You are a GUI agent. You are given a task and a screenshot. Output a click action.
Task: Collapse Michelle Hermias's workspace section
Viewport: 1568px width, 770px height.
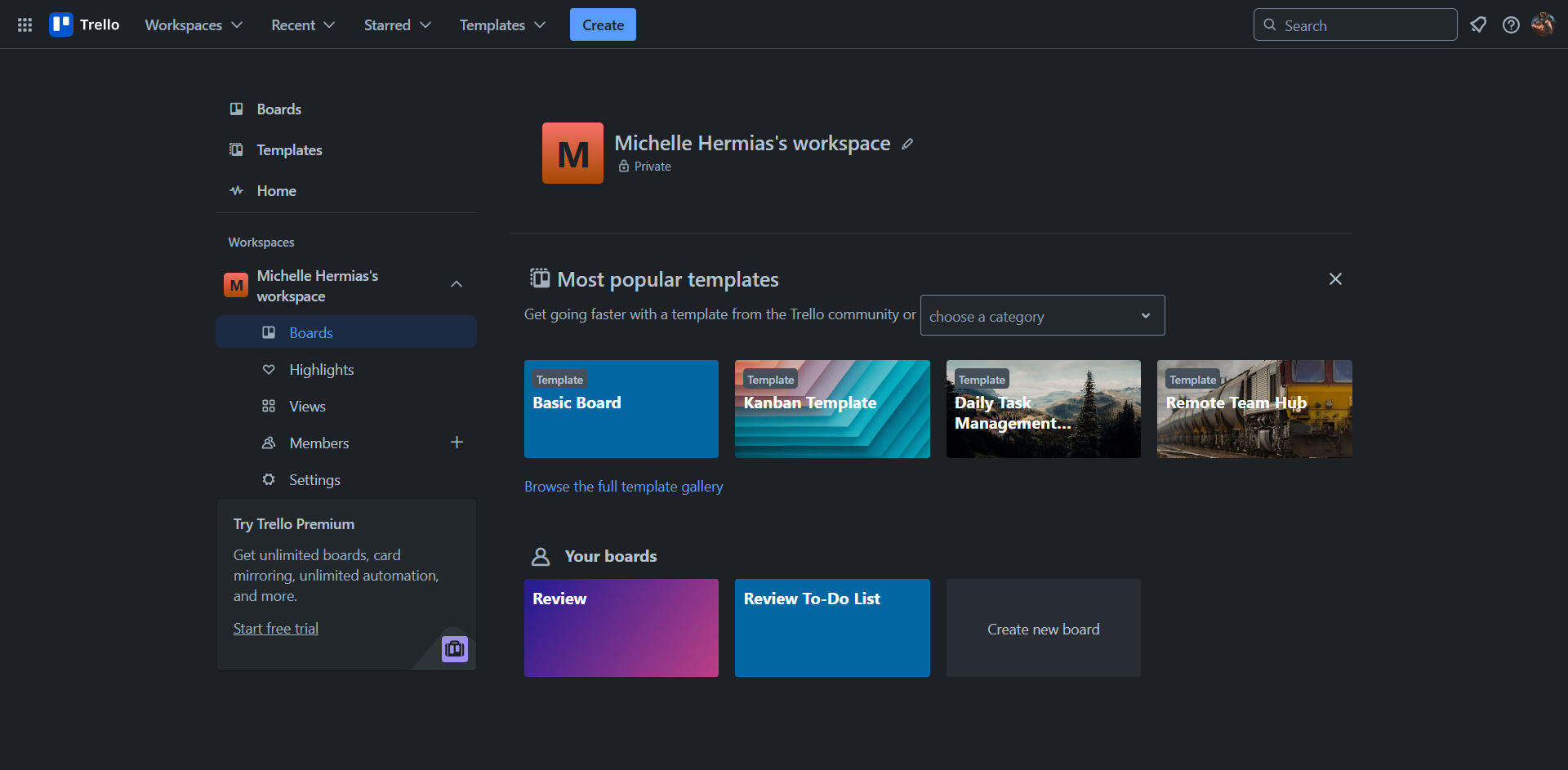pos(457,284)
